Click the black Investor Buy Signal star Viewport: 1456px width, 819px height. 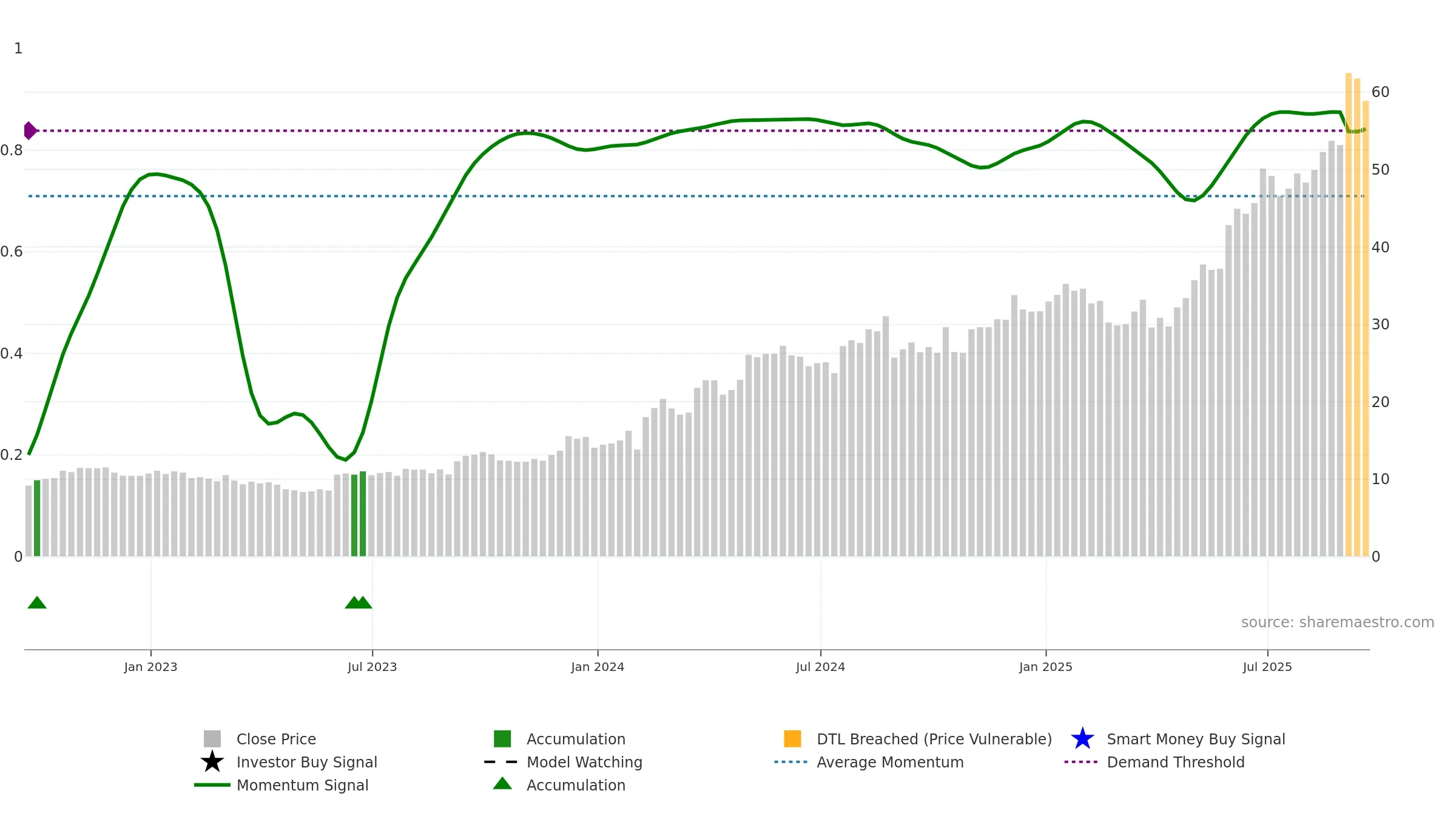[212, 762]
